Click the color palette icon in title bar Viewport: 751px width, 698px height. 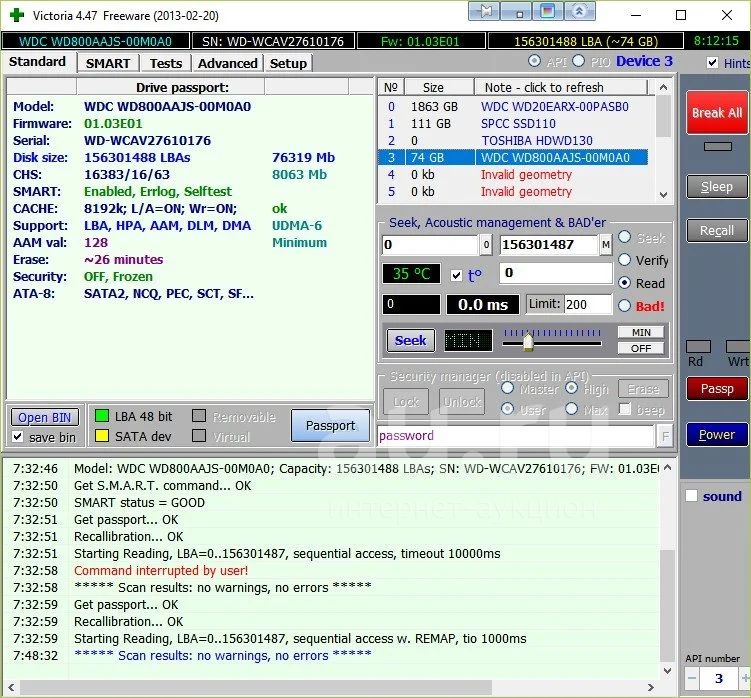pos(547,12)
